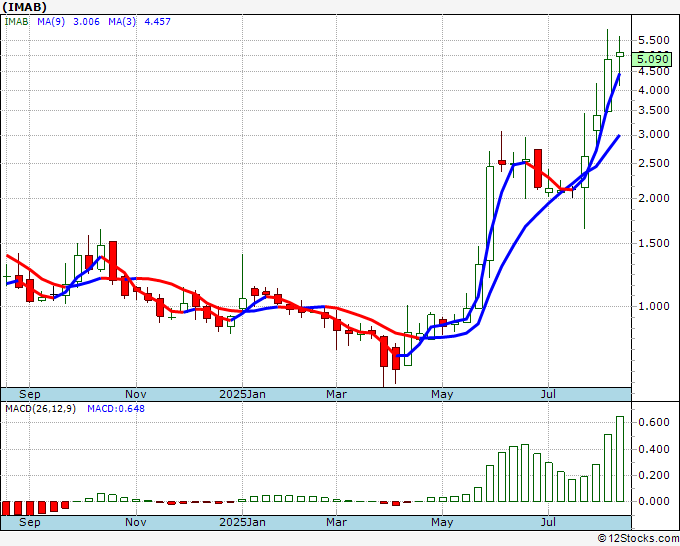Click the MA(3) legend label
Viewport: 680px width, 546px height.
(x=122, y=21)
